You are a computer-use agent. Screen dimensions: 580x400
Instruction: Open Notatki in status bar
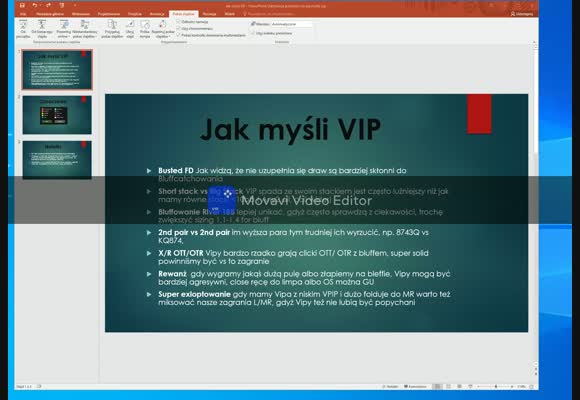[x=390, y=386]
